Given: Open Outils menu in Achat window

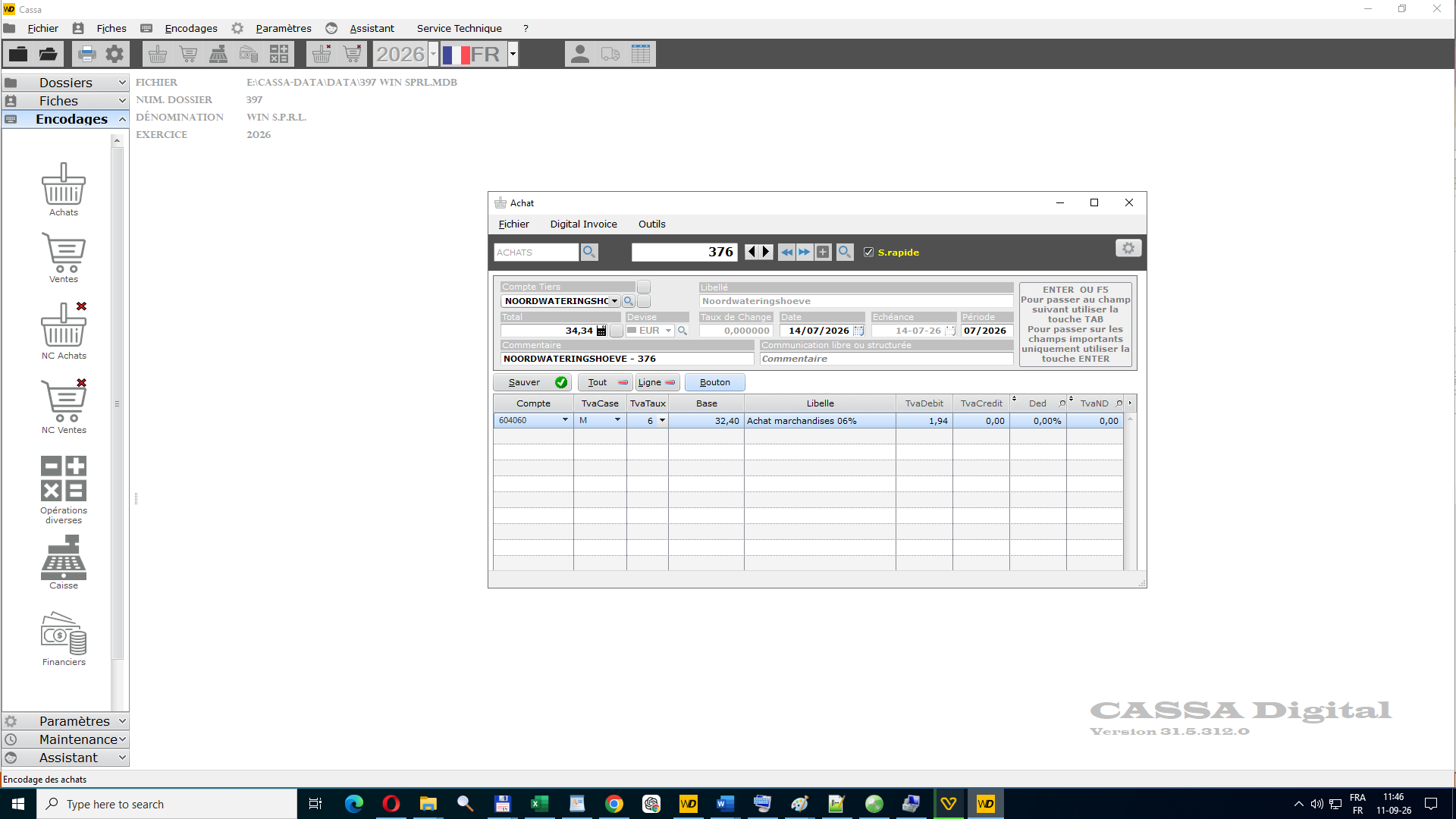Looking at the screenshot, I should tap(651, 224).
